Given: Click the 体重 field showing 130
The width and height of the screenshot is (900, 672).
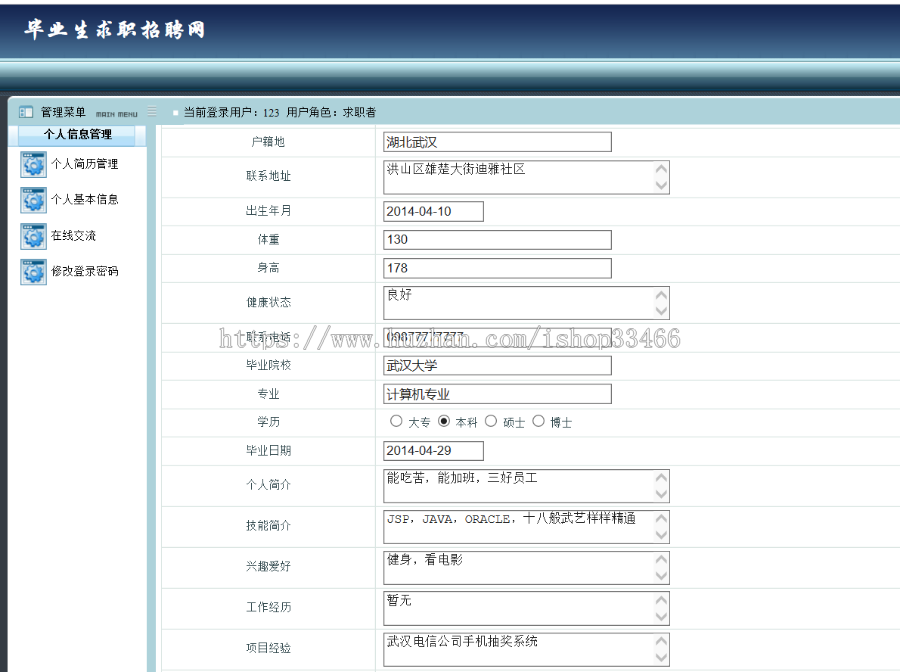Looking at the screenshot, I should point(497,240).
